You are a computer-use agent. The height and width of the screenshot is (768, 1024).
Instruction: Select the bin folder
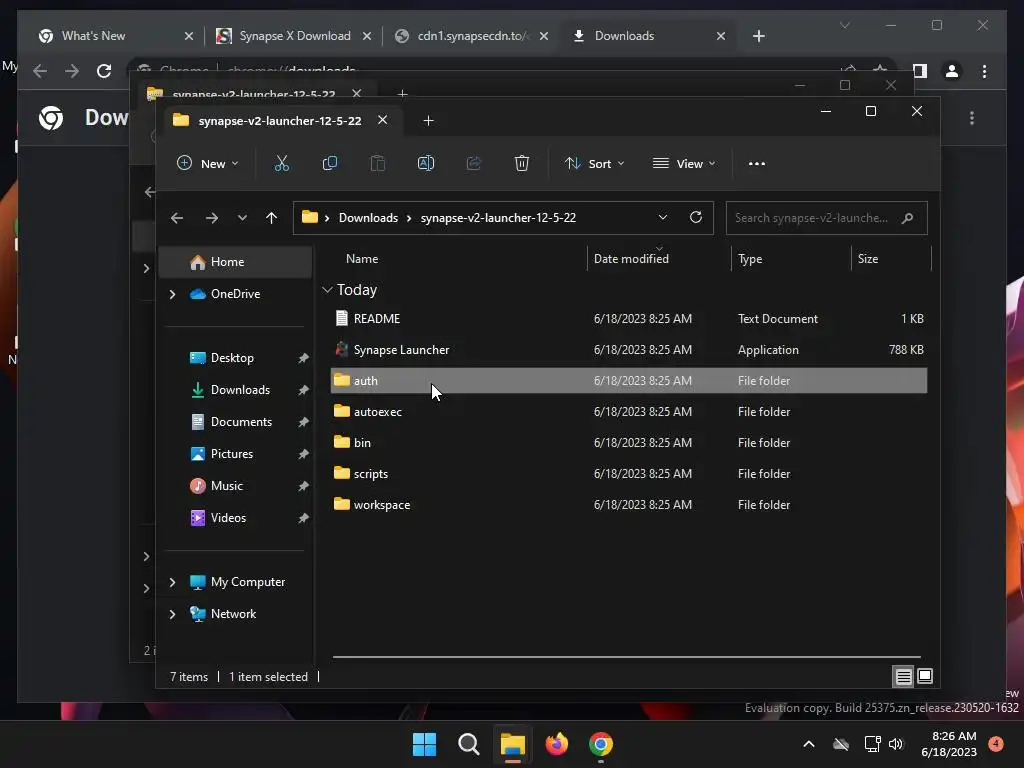(x=628, y=443)
